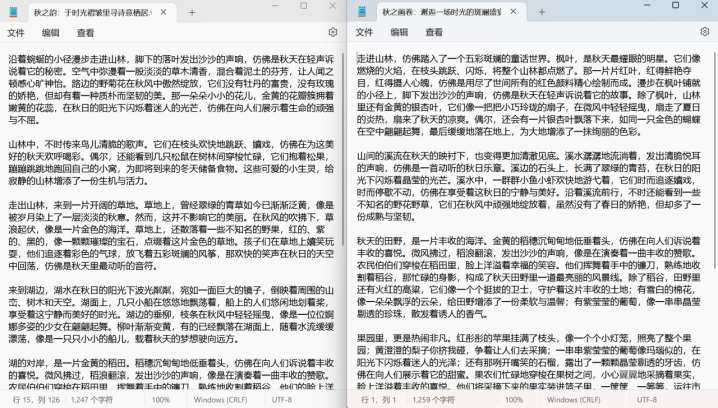Screen dimensions: 718x408
Task: Click UTF-8 encoding in right status bar
Action: 647,400
